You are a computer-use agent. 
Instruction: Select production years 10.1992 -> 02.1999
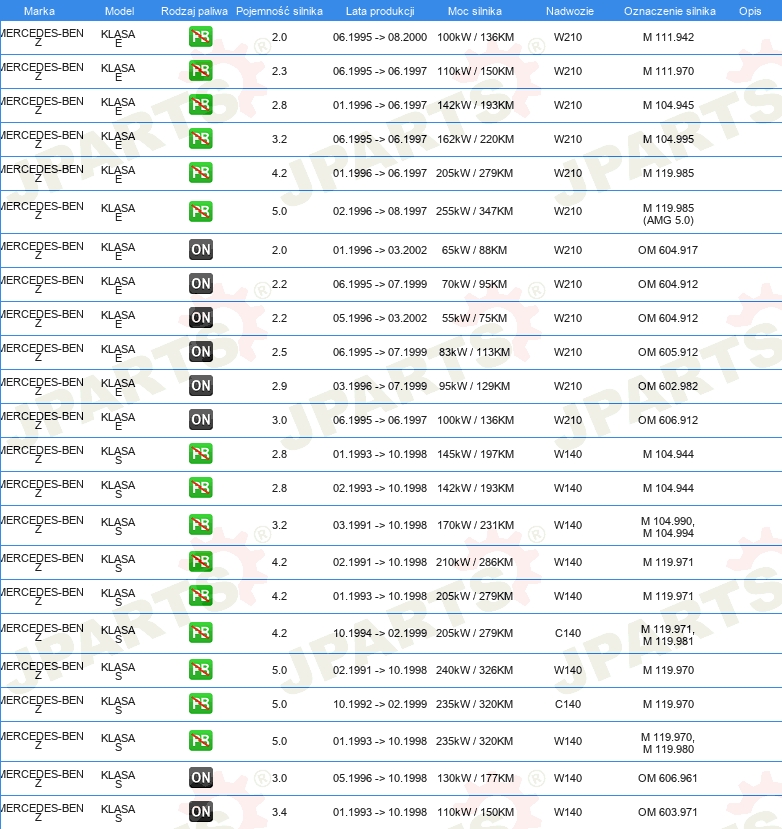coord(380,704)
